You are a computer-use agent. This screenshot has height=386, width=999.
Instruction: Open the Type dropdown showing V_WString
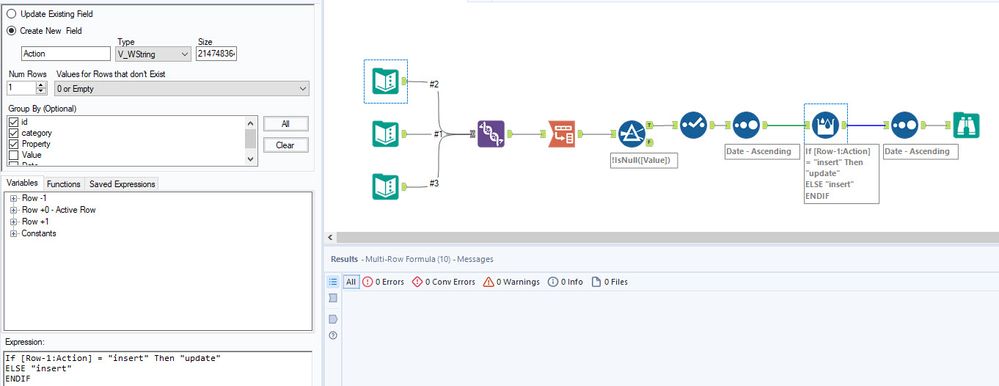(x=154, y=54)
